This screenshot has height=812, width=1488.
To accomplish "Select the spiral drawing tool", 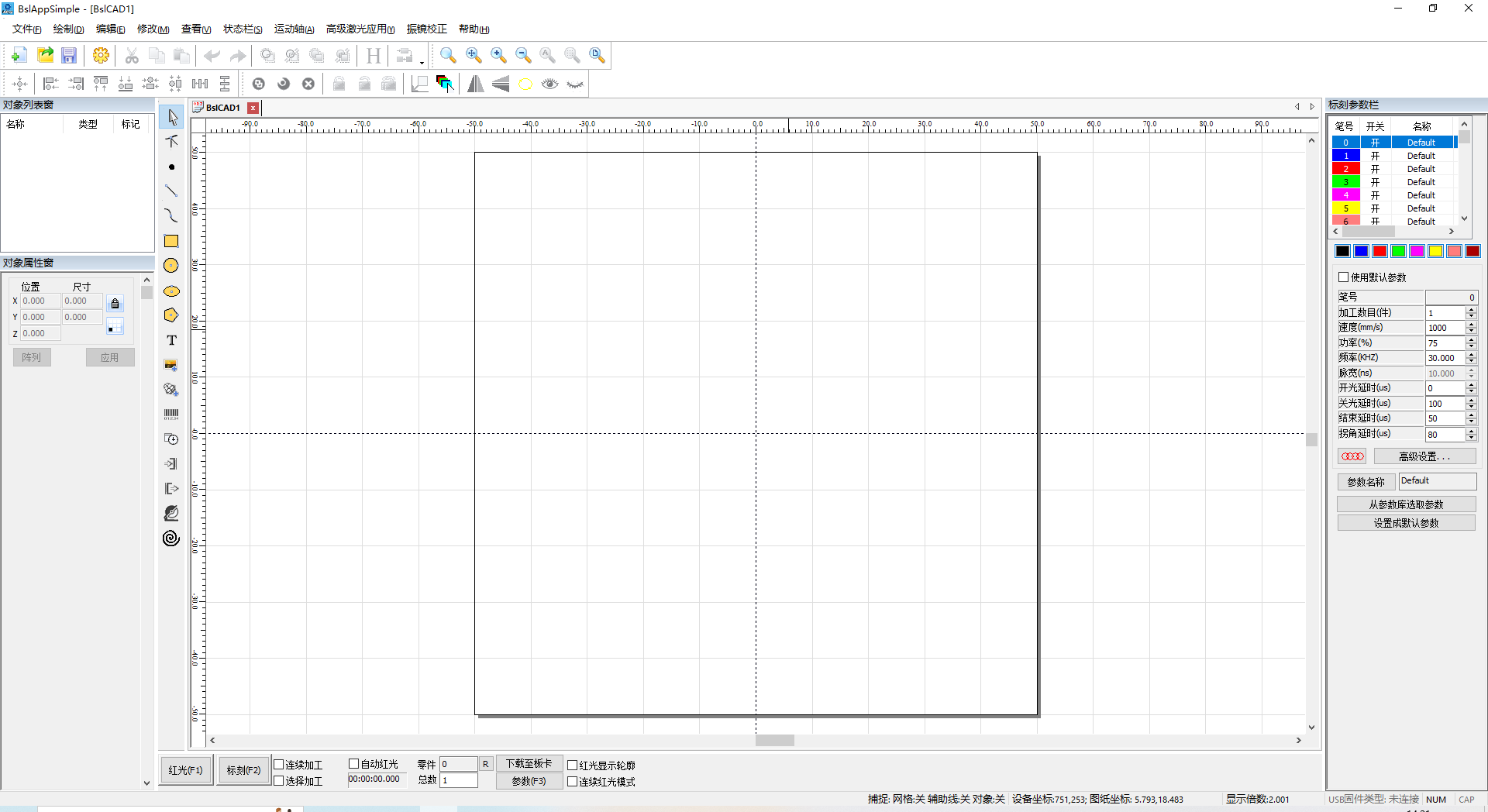I will click(x=171, y=538).
